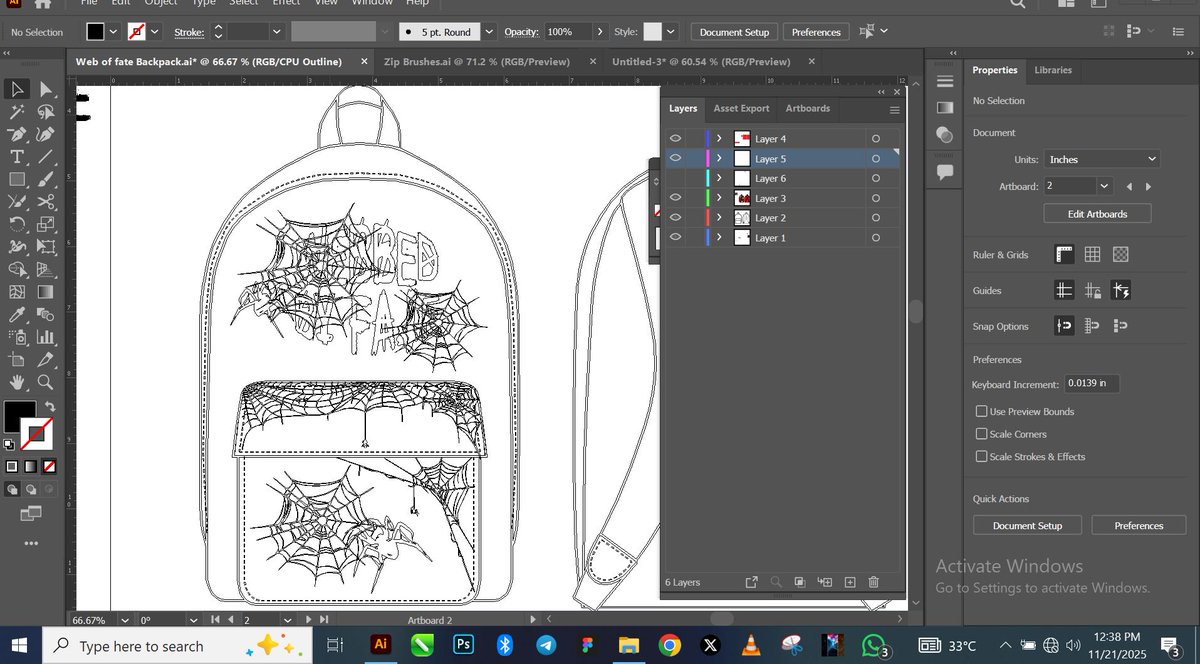
Task: Click Edit Artboards button
Action: 1097,214
